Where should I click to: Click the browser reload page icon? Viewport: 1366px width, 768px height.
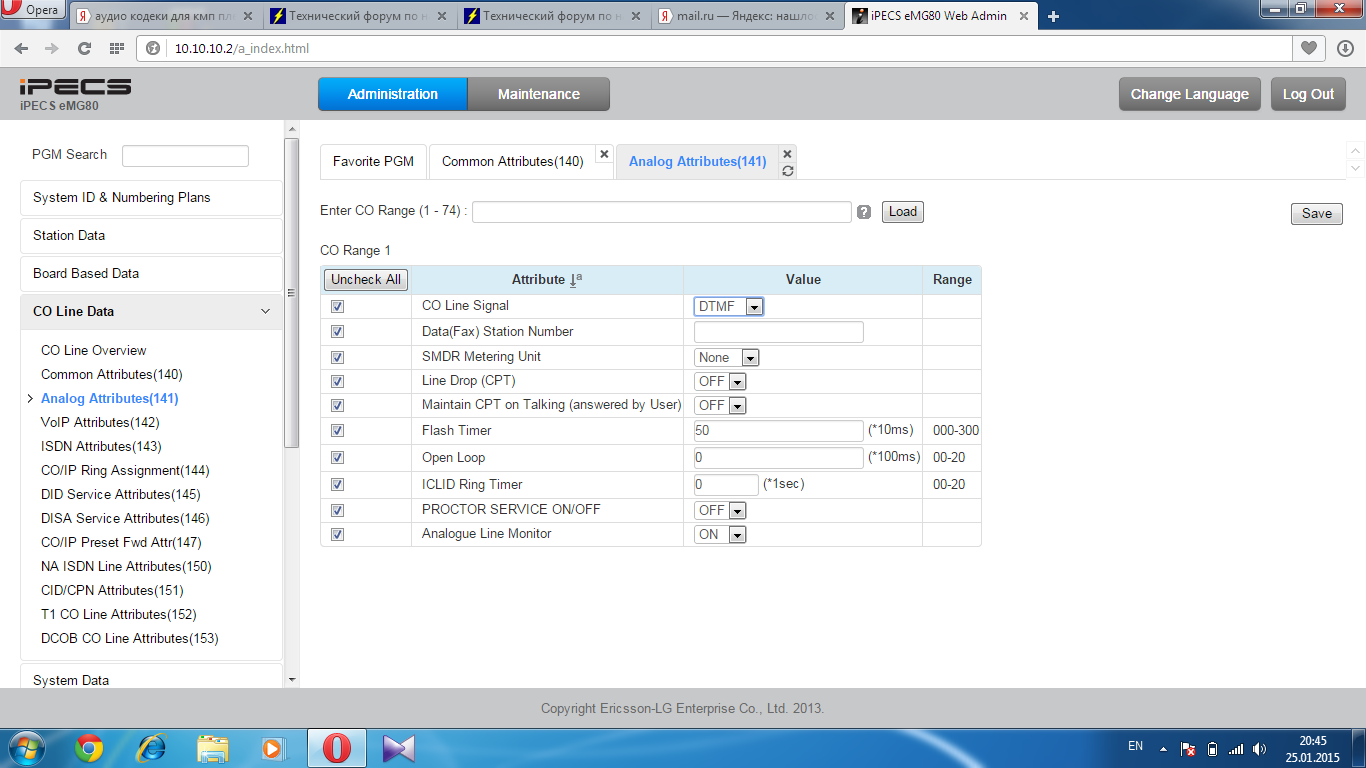[x=84, y=48]
